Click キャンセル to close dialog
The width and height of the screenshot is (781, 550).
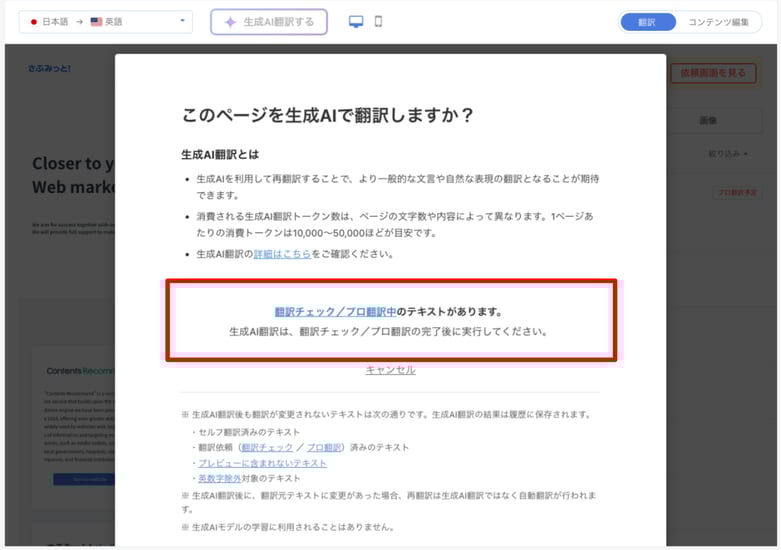390,370
